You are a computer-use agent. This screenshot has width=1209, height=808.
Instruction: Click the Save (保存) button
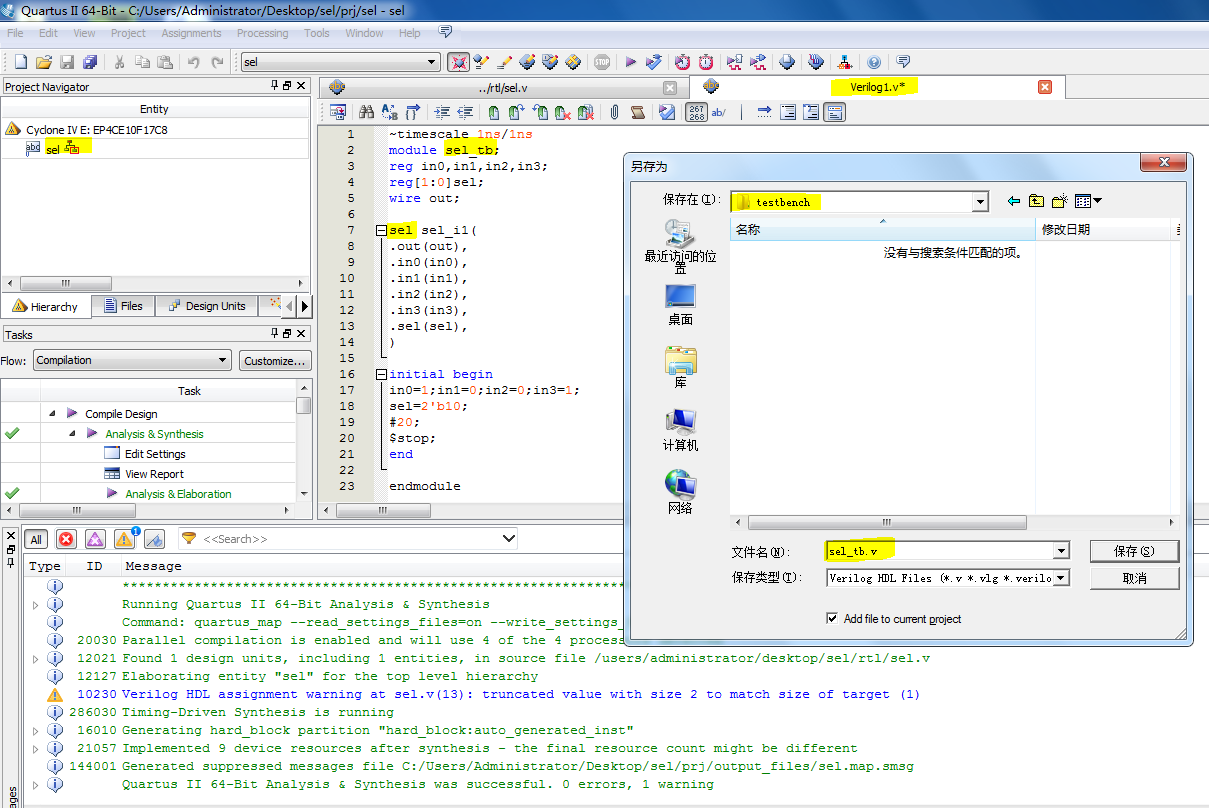1134,551
